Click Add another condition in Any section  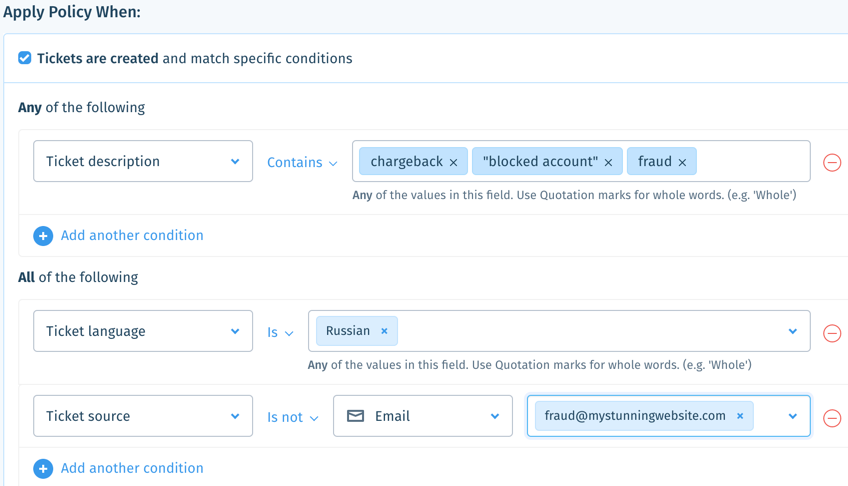pos(132,235)
